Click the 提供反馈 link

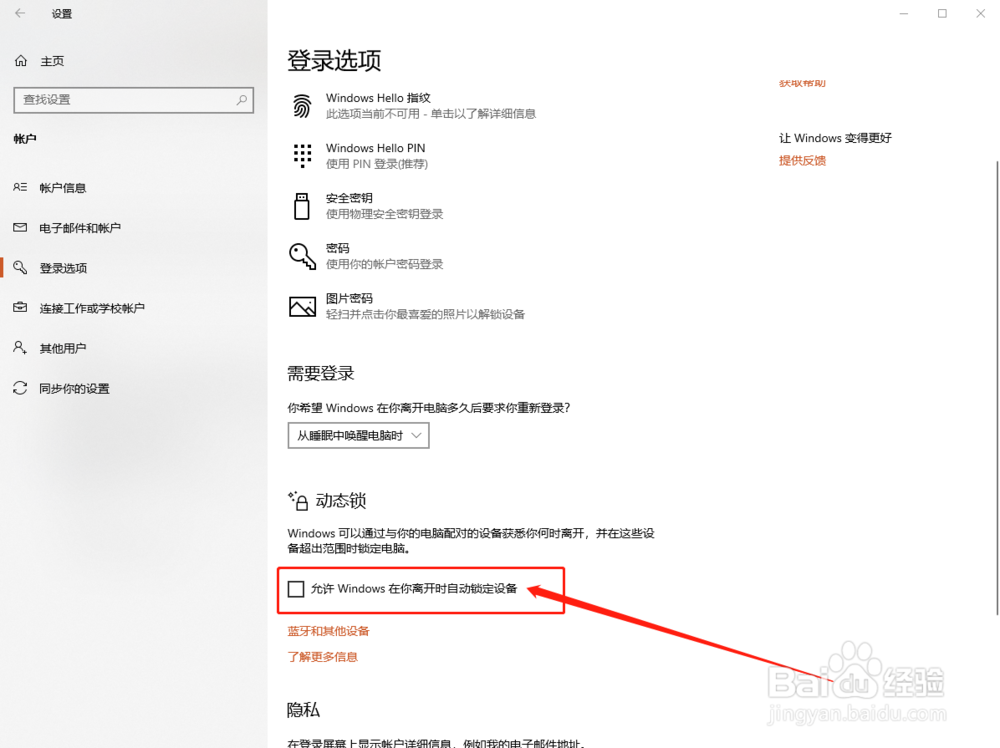(x=802, y=161)
